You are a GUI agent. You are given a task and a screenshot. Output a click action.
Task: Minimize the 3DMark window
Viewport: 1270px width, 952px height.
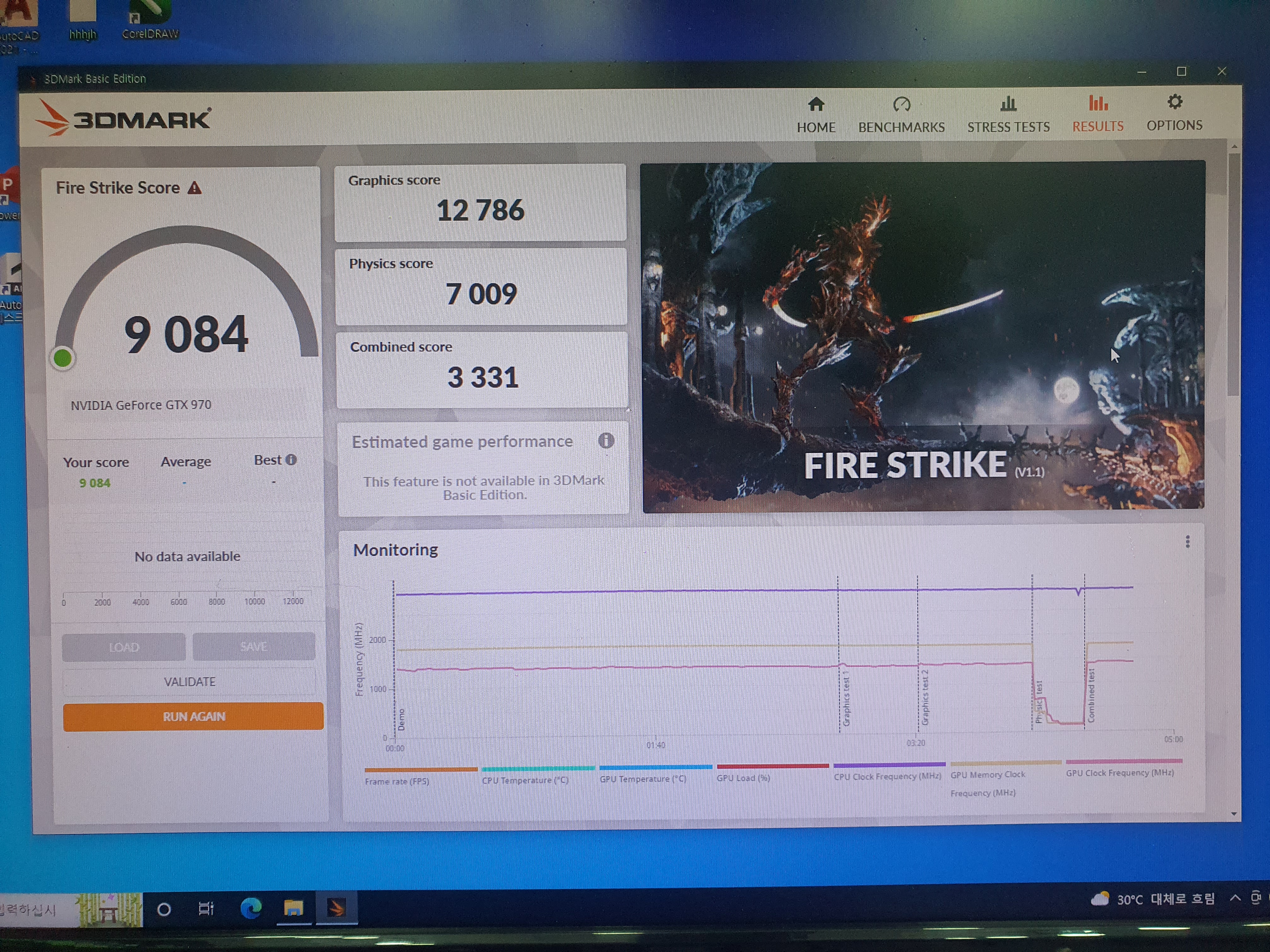pyautogui.click(x=1141, y=72)
